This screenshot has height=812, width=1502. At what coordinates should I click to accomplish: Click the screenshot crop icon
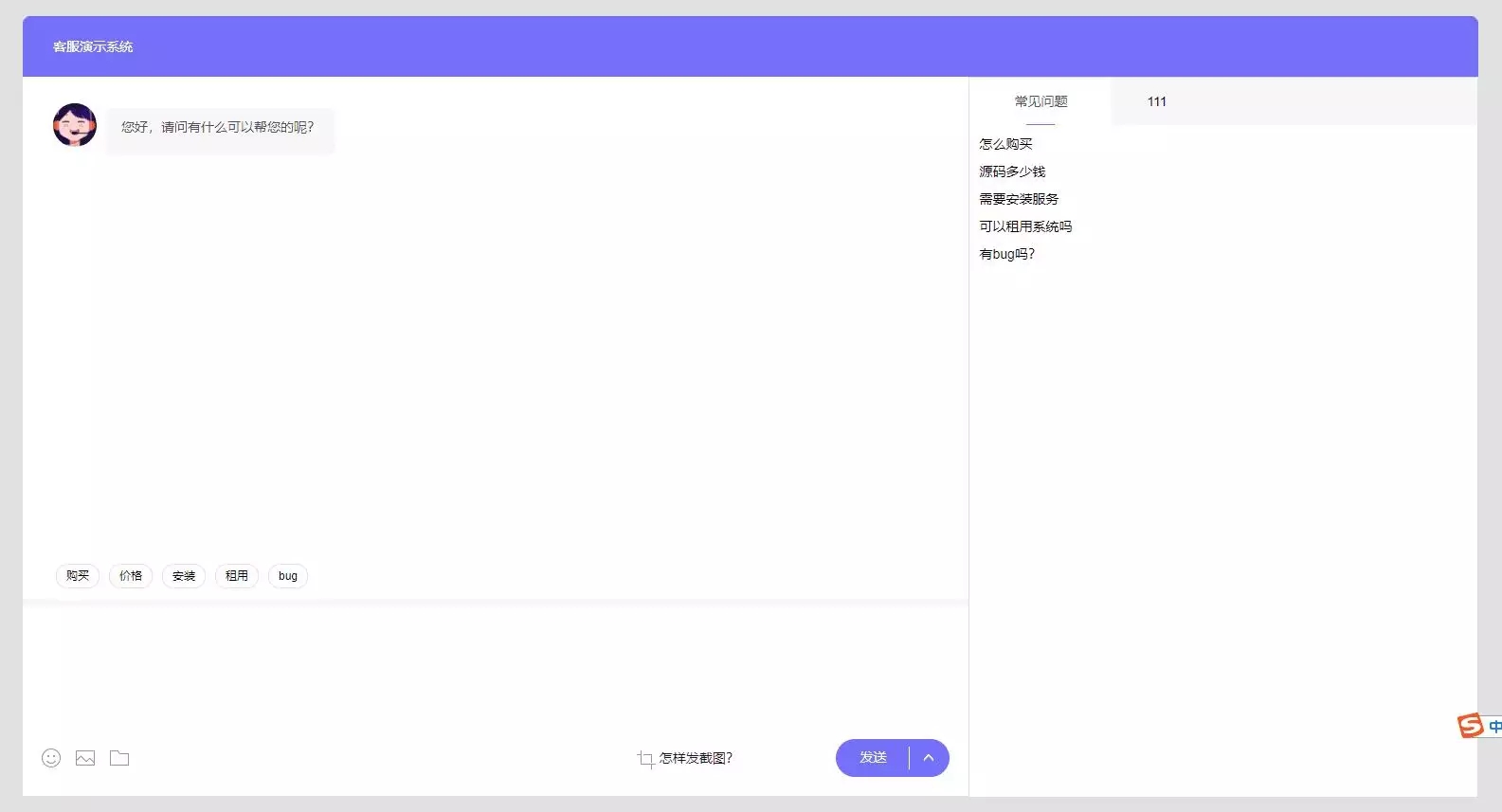click(x=645, y=759)
